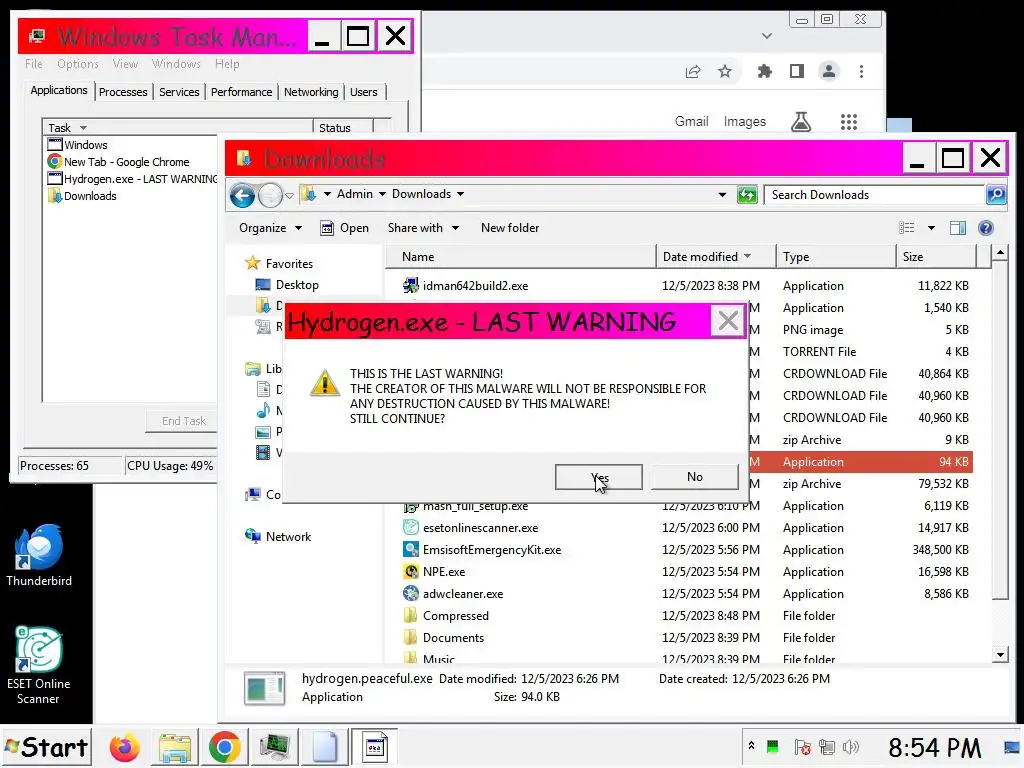Expand the Share with dropdown
1024x768 pixels.
tap(423, 228)
